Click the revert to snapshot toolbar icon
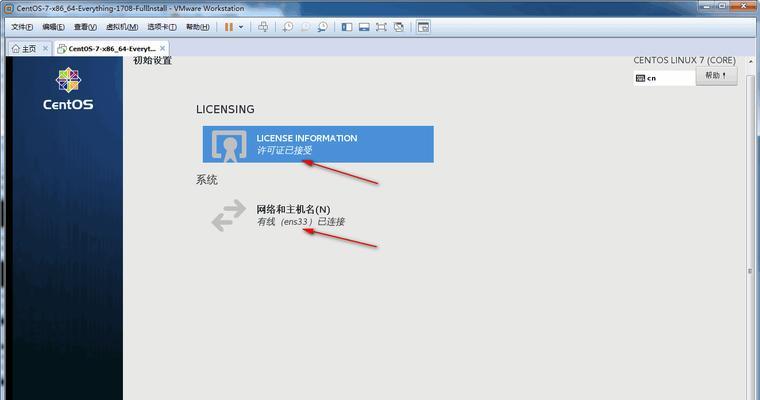760x400 pixels. coord(305,27)
